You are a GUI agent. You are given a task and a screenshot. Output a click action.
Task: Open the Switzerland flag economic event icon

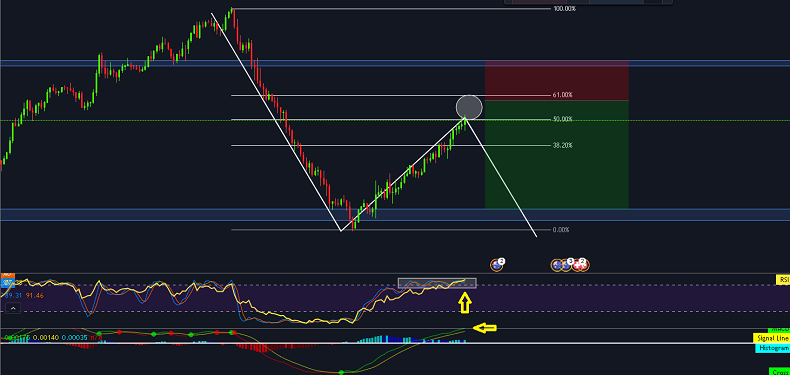579,265
